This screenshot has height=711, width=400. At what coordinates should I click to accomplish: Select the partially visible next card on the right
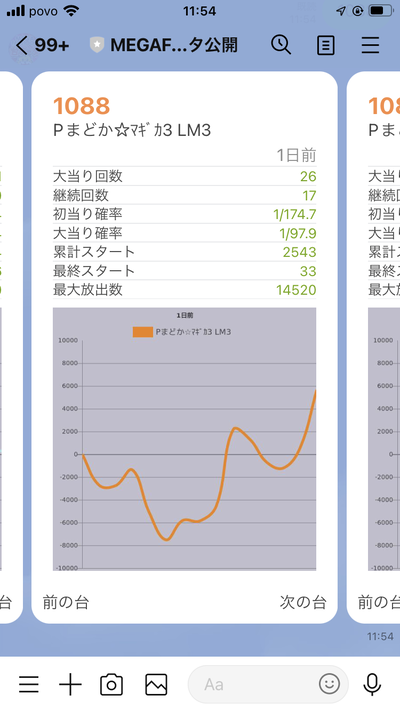coord(373,347)
